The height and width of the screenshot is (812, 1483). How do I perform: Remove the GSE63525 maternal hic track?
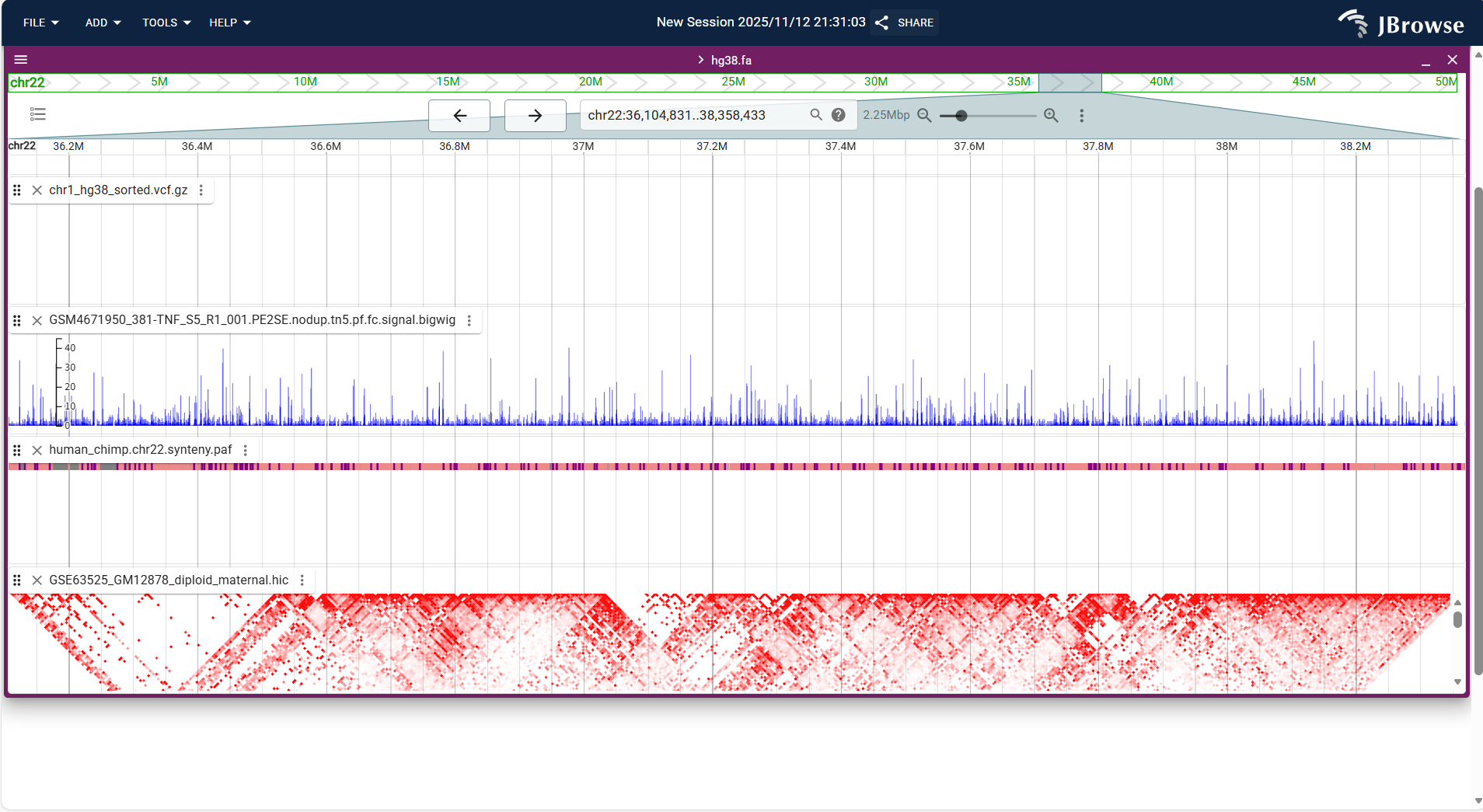pos(37,580)
